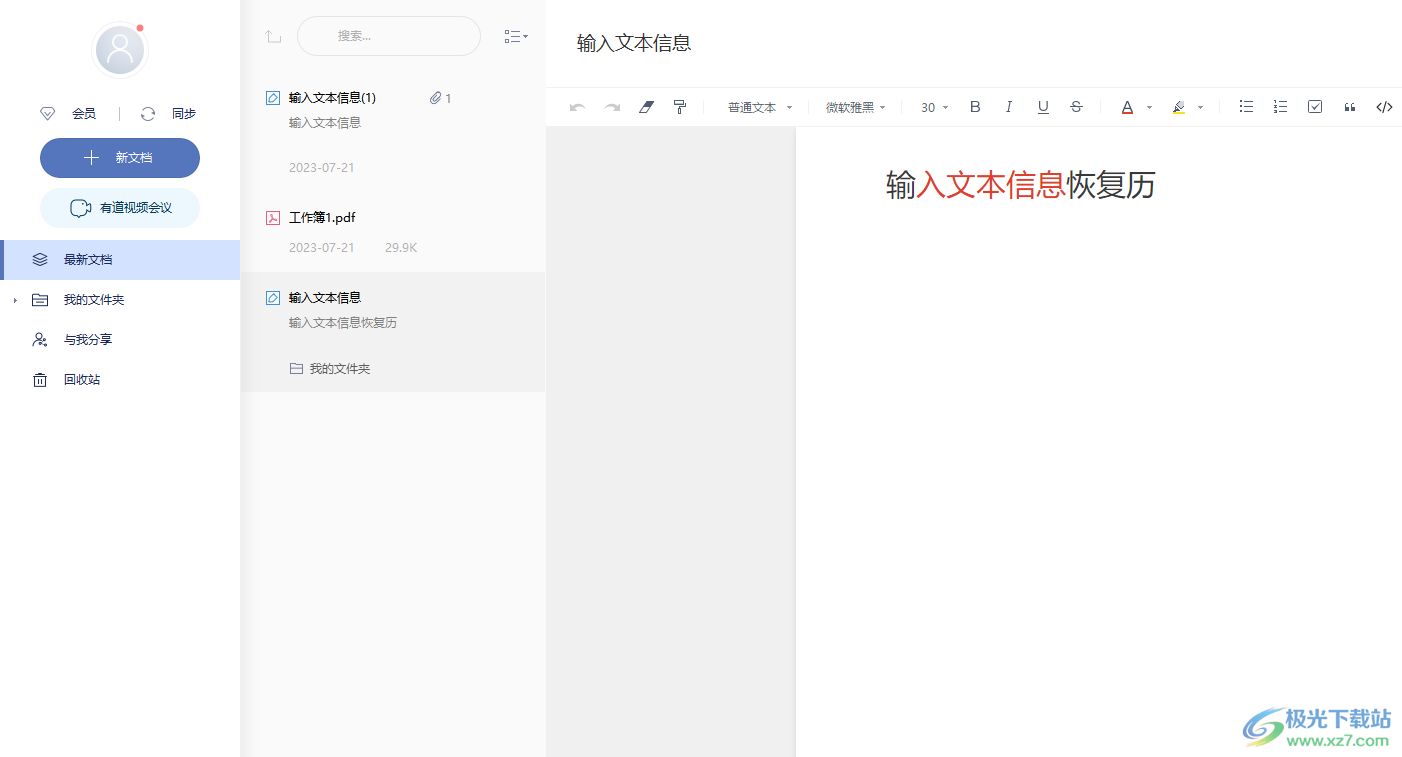
Task: Apply the yellow highlight color
Action: pyautogui.click(x=1179, y=107)
